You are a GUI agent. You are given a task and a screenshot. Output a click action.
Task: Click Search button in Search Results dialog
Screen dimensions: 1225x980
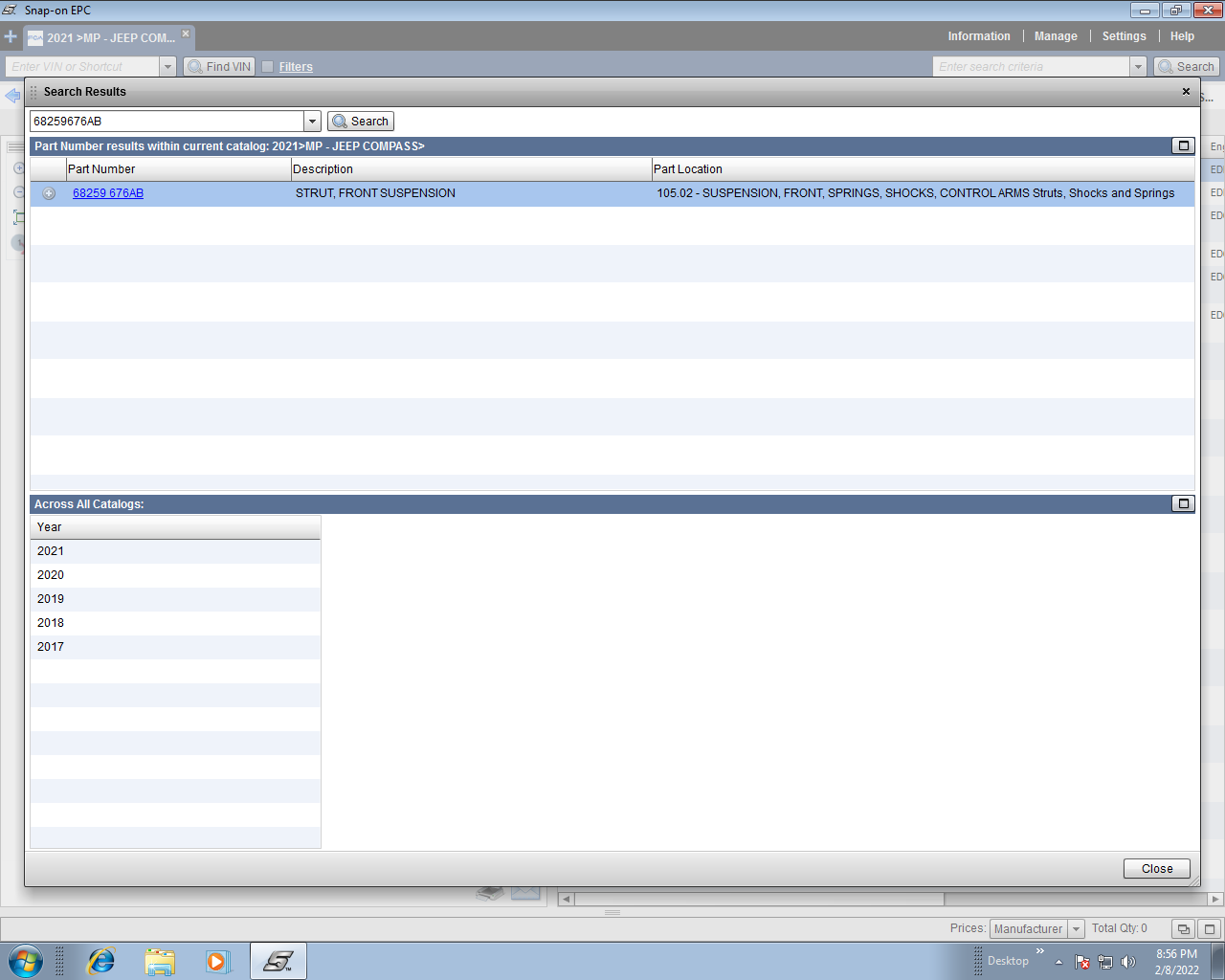click(x=361, y=122)
